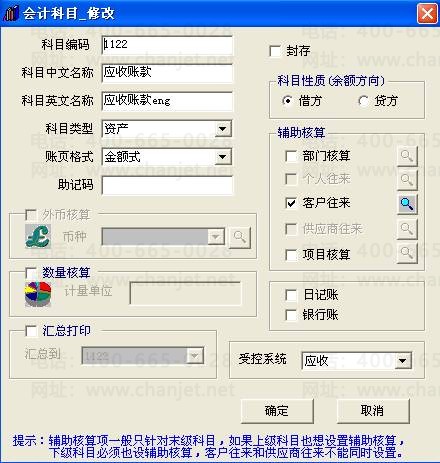Open the 客户往来 blue magnifier lookup
This screenshot has height=463, width=440.
(x=407, y=204)
